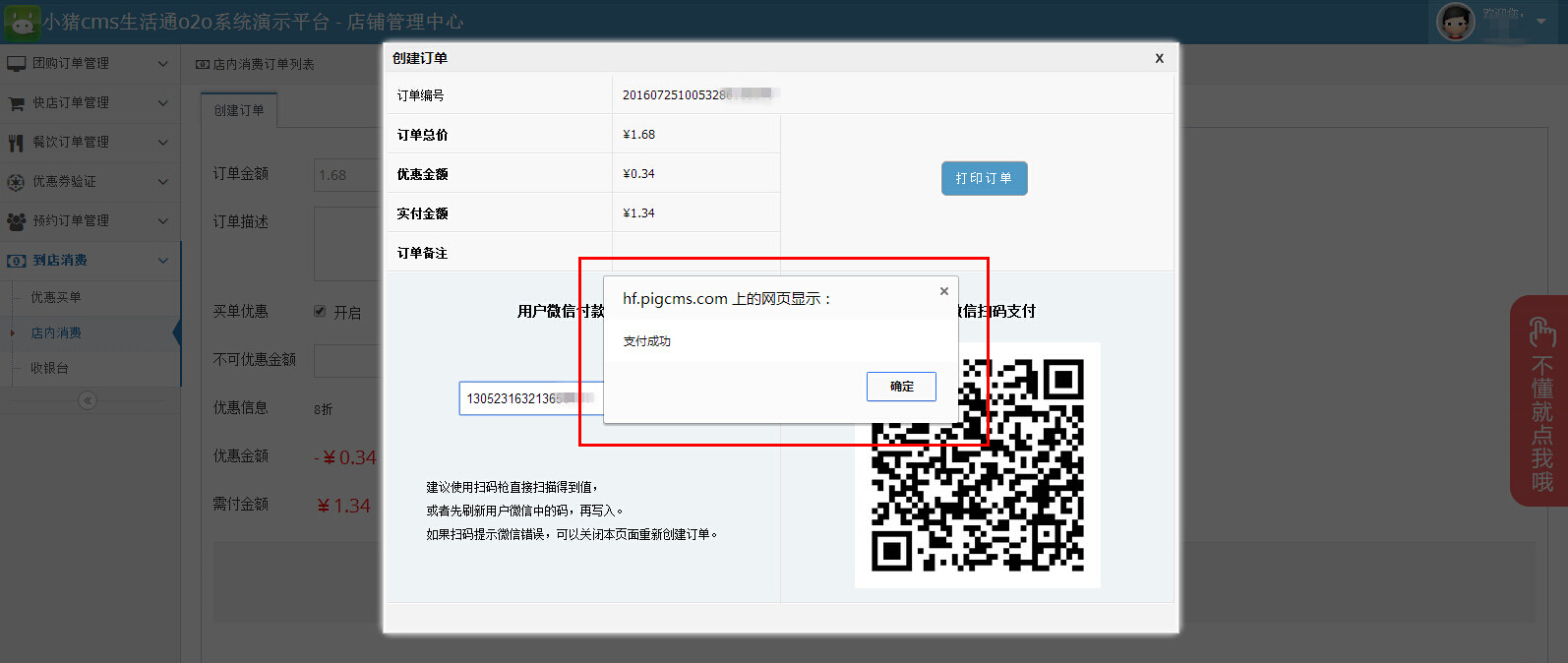Click the 实付金额 value ¥1.34
1568x663 pixels.
pos(639,213)
